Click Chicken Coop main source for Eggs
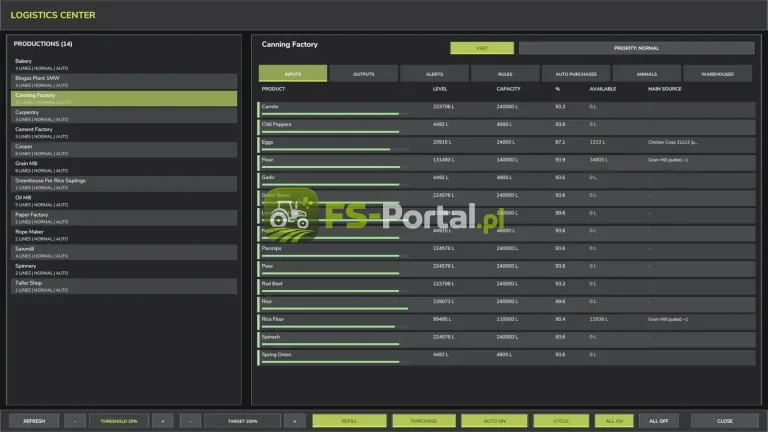The height and width of the screenshot is (432, 768). pos(672,142)
